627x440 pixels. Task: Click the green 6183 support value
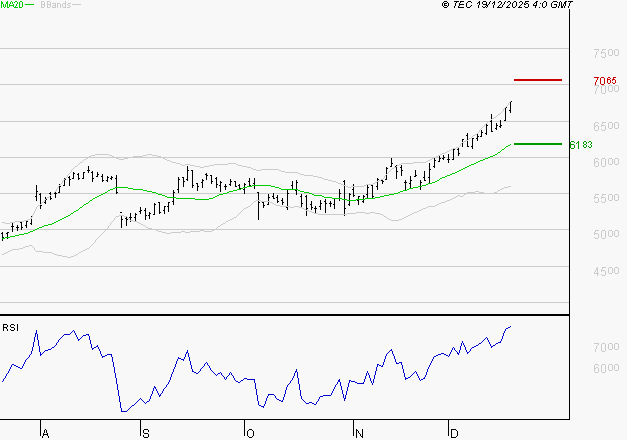(x=581, y=144)
